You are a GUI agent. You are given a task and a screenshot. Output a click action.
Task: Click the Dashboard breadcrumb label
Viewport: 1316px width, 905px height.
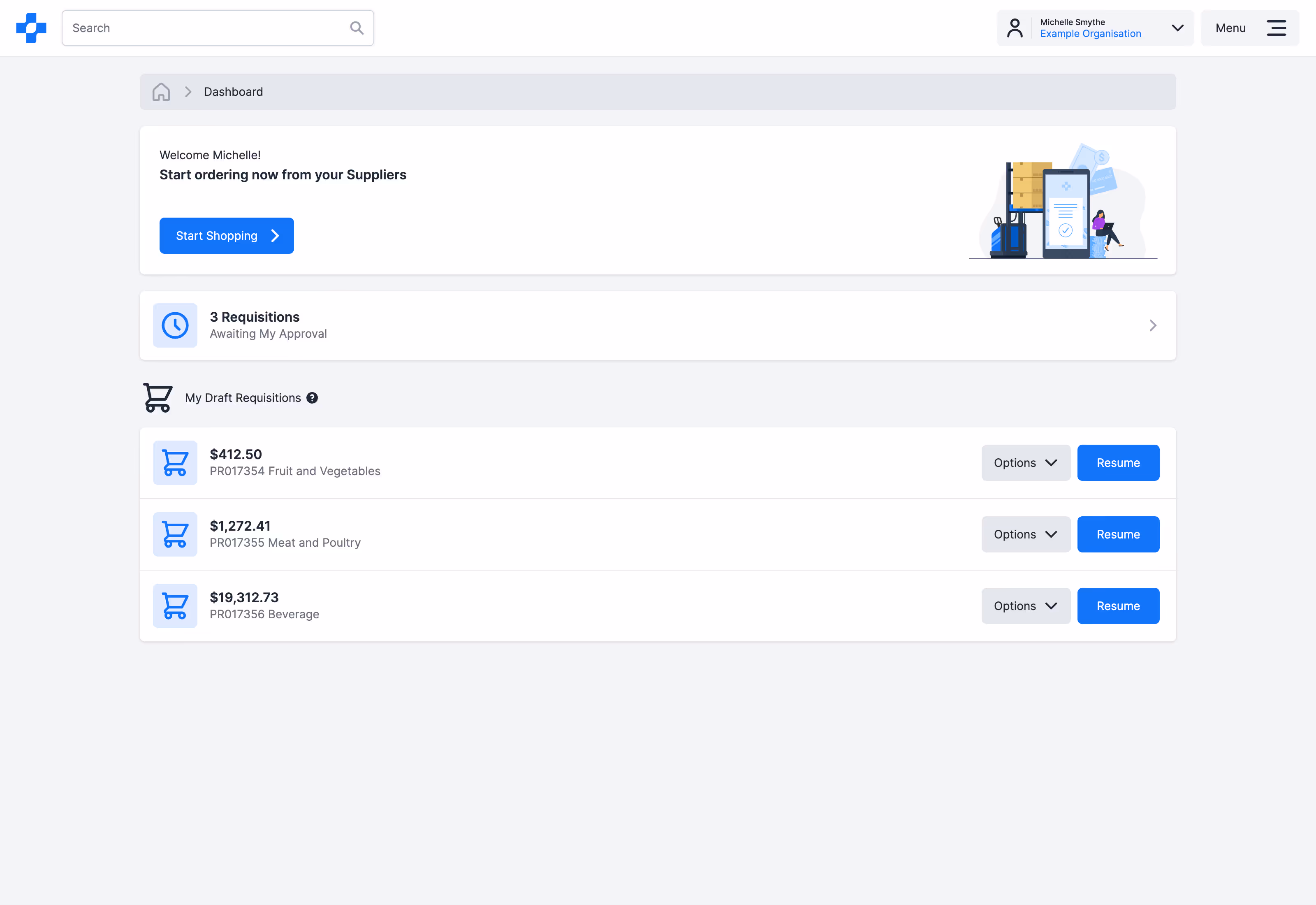[233, 92]
